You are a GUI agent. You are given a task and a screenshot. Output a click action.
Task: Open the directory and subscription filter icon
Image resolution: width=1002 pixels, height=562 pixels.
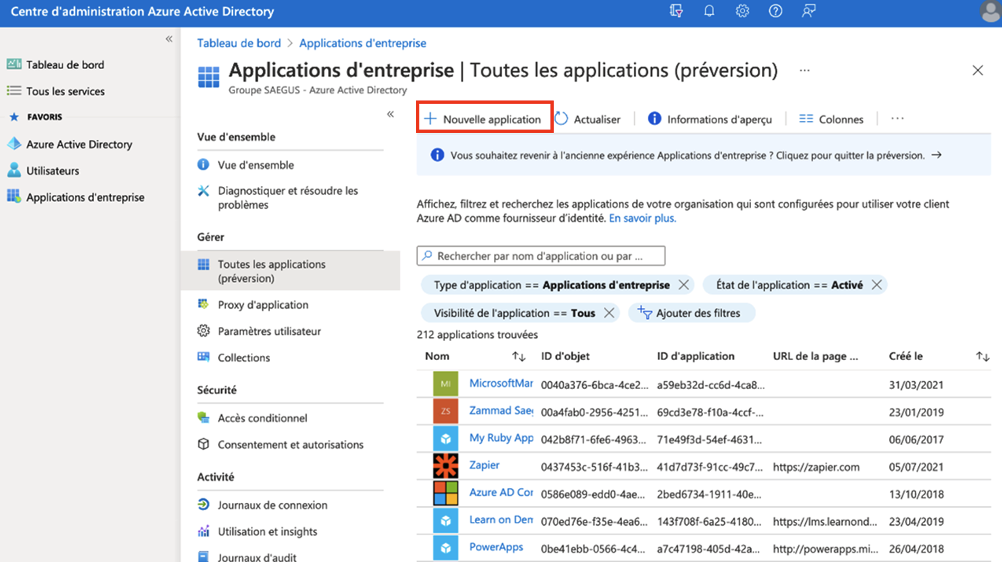pos(676,11)
